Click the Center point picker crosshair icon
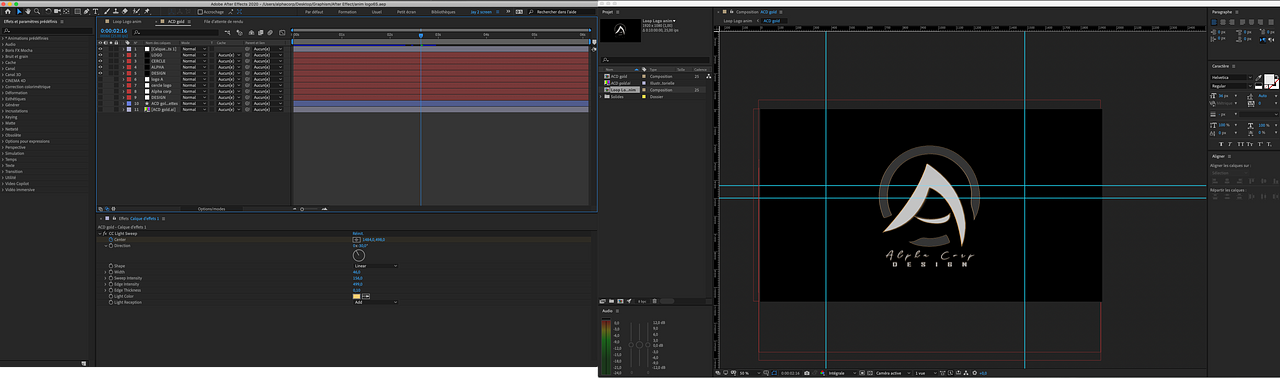Screen dimensions: 1280x378 (356, 240)
